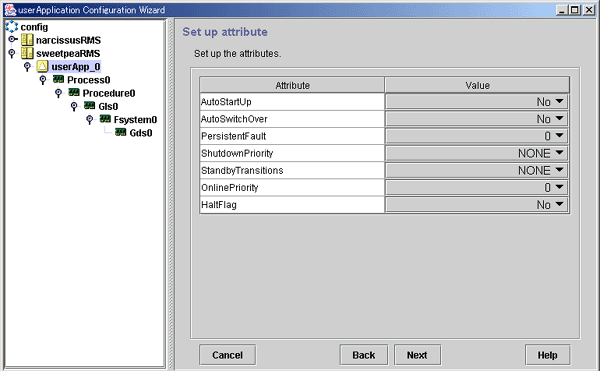Collapse the Procedure0 tree node
The height and width of the screenshot is (371, 600).
tap(59, 93)
